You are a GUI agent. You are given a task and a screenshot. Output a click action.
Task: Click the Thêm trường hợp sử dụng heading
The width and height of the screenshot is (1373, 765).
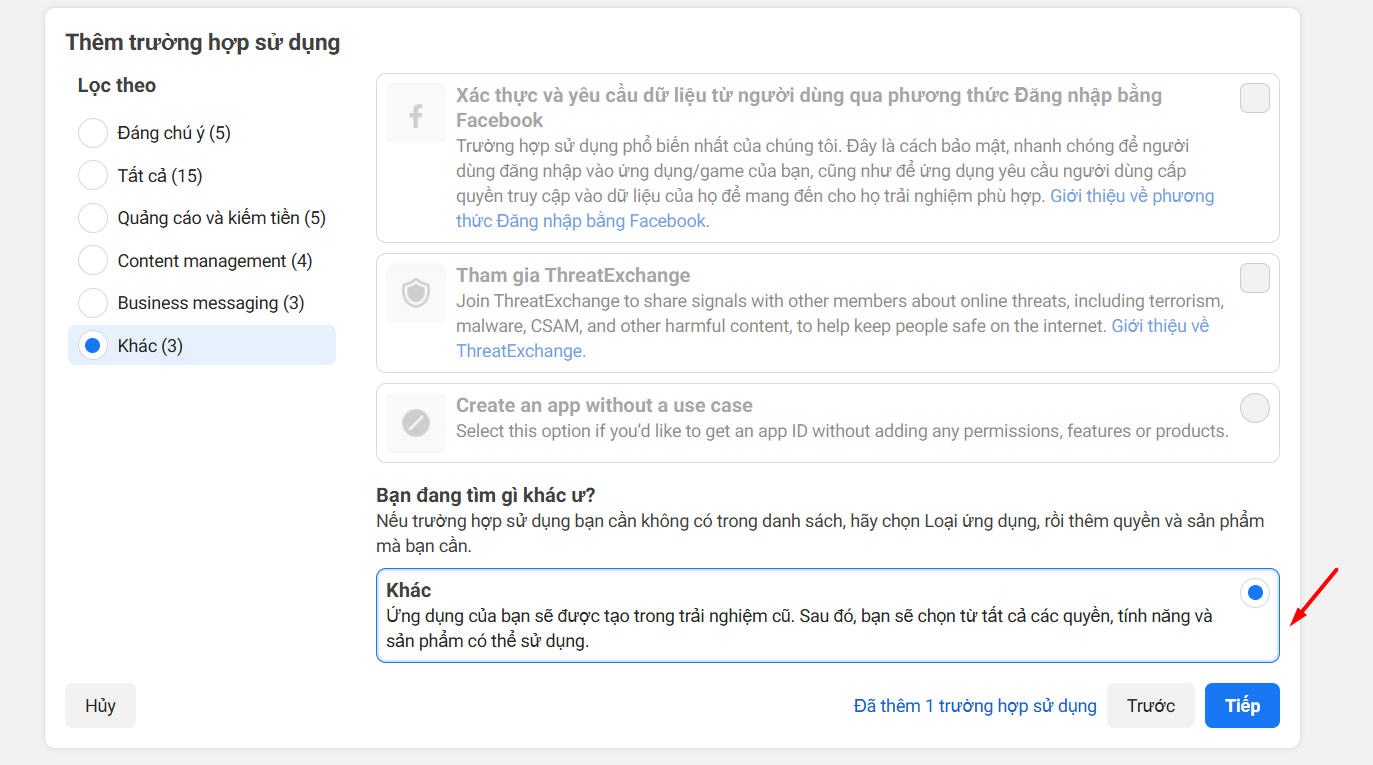tap(203, 42)
